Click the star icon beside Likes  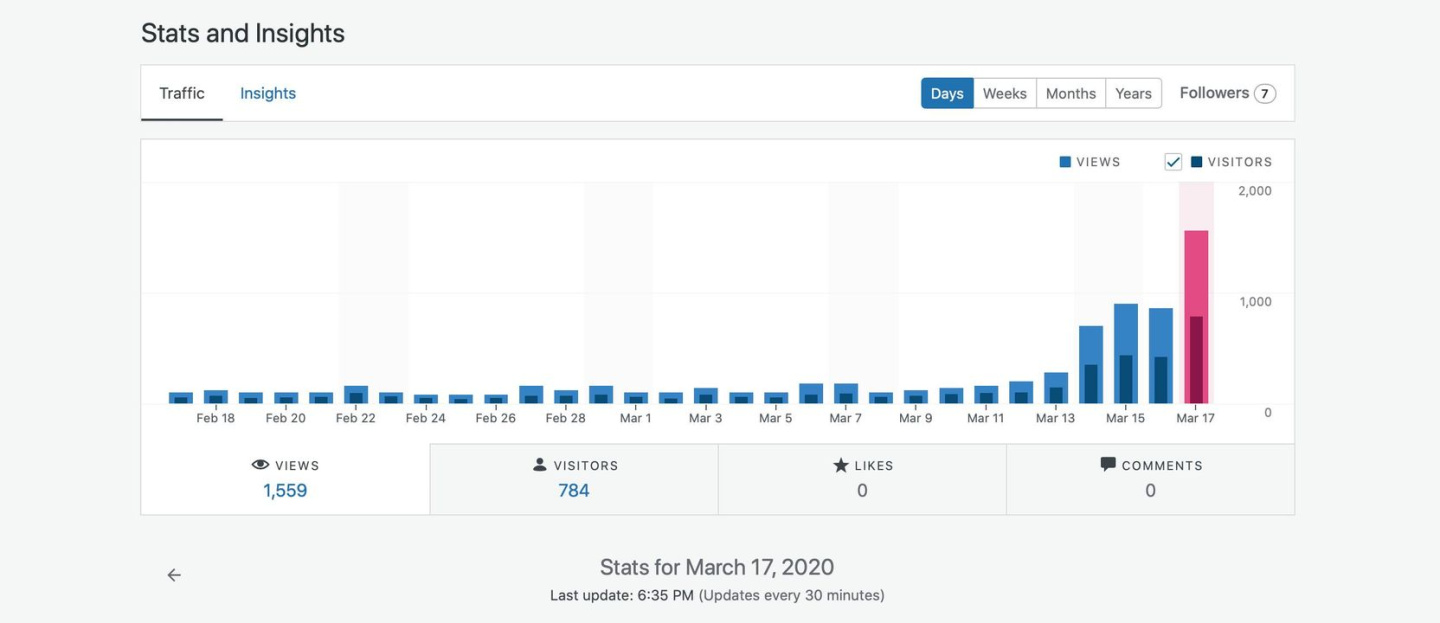coord(841,465)
